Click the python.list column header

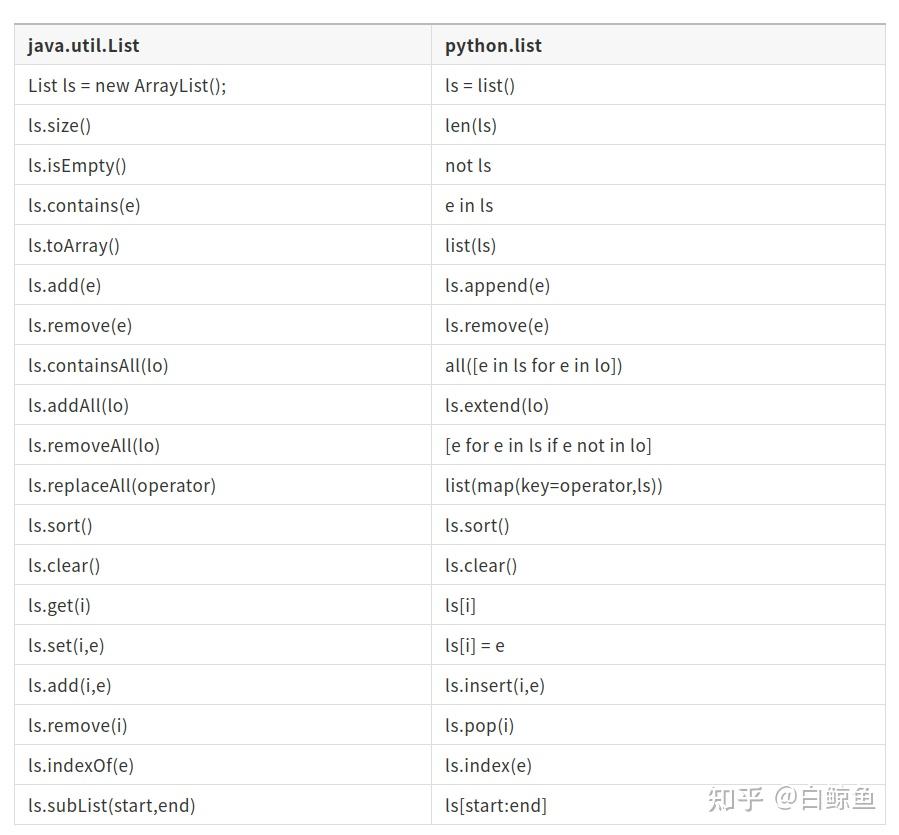coord(494,45)
